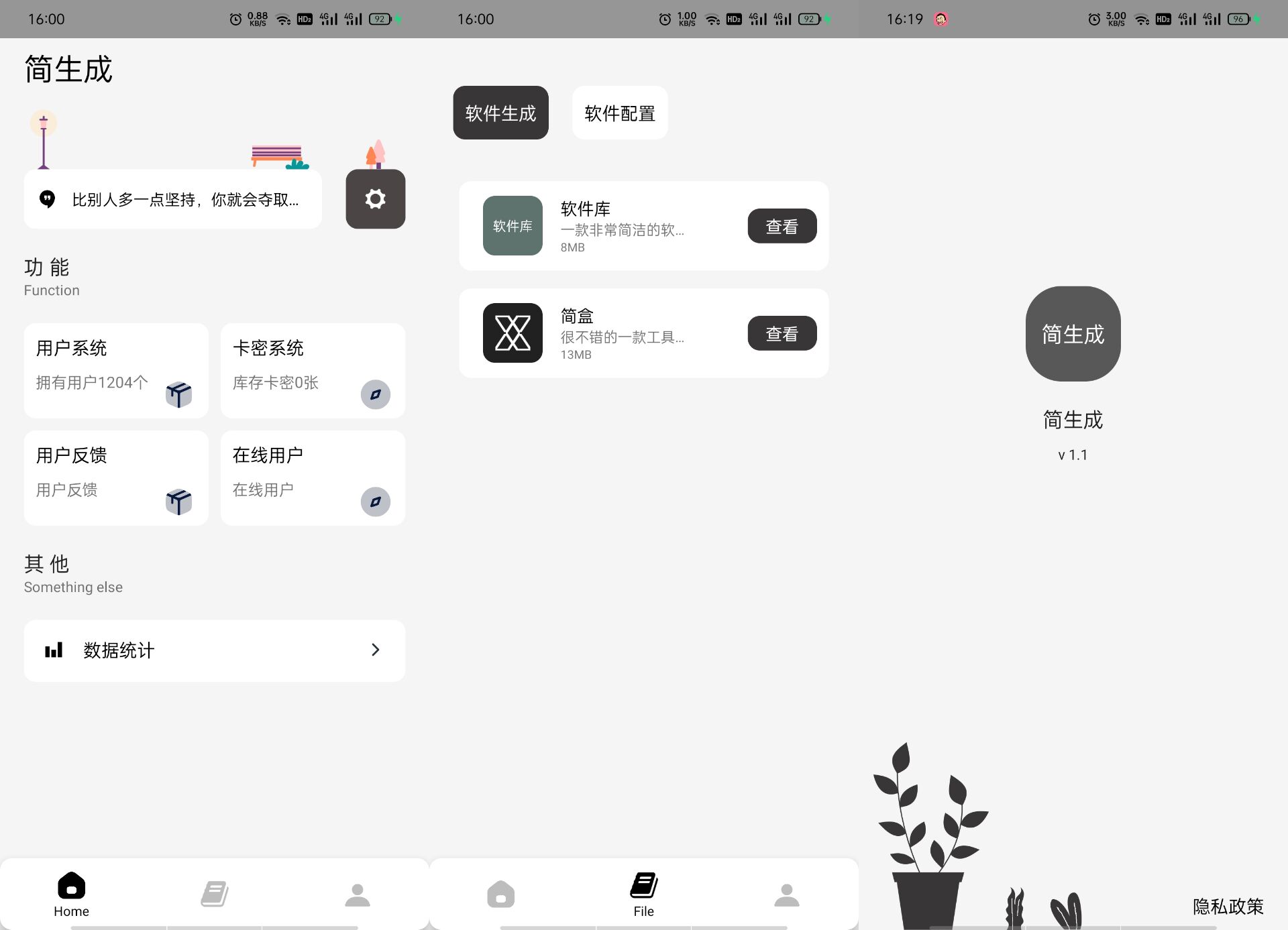Click 查看 button for 软件库
Image resolution: width=1288 pixels, height=930 pixels.
(x=783, y=225)
